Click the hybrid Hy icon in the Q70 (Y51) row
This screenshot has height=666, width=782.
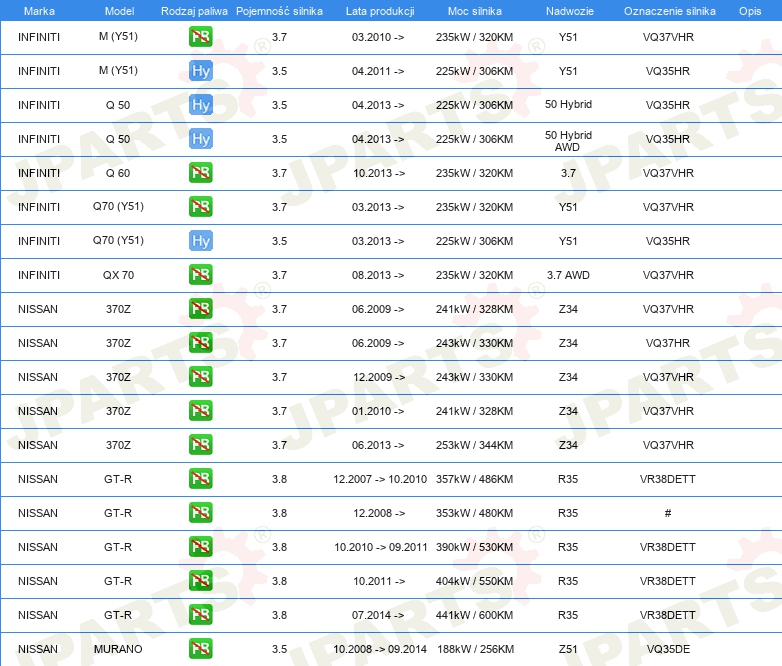pos(201,241)
